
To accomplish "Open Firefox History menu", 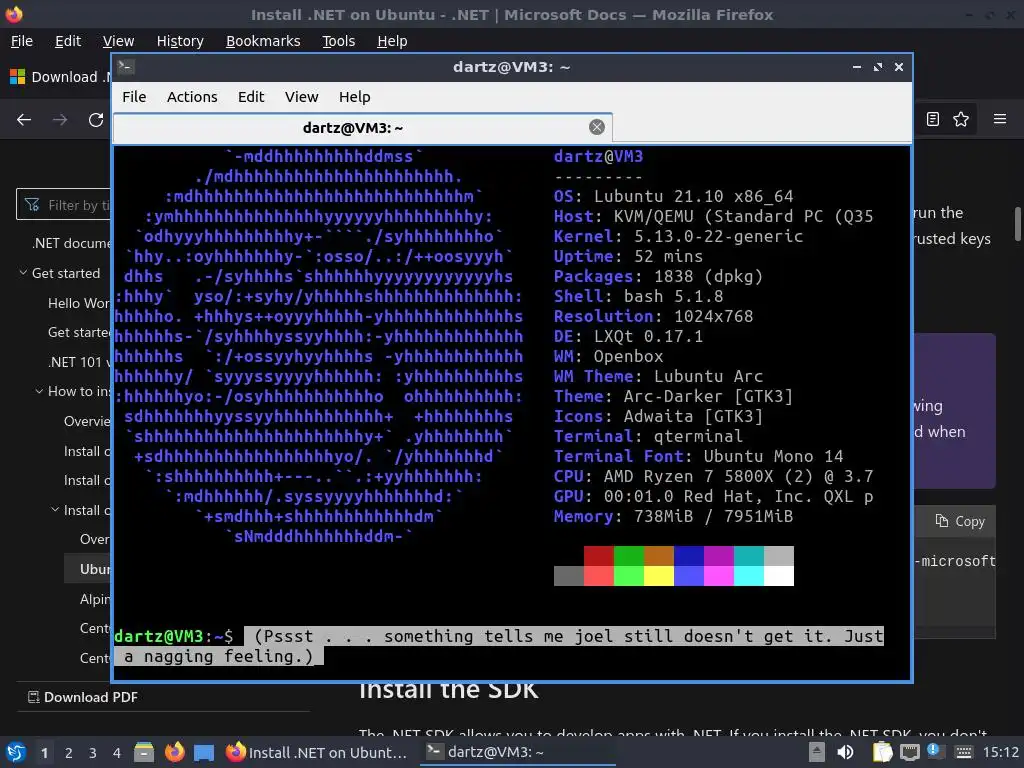I will pyautogui.click(x=180, y=41).
